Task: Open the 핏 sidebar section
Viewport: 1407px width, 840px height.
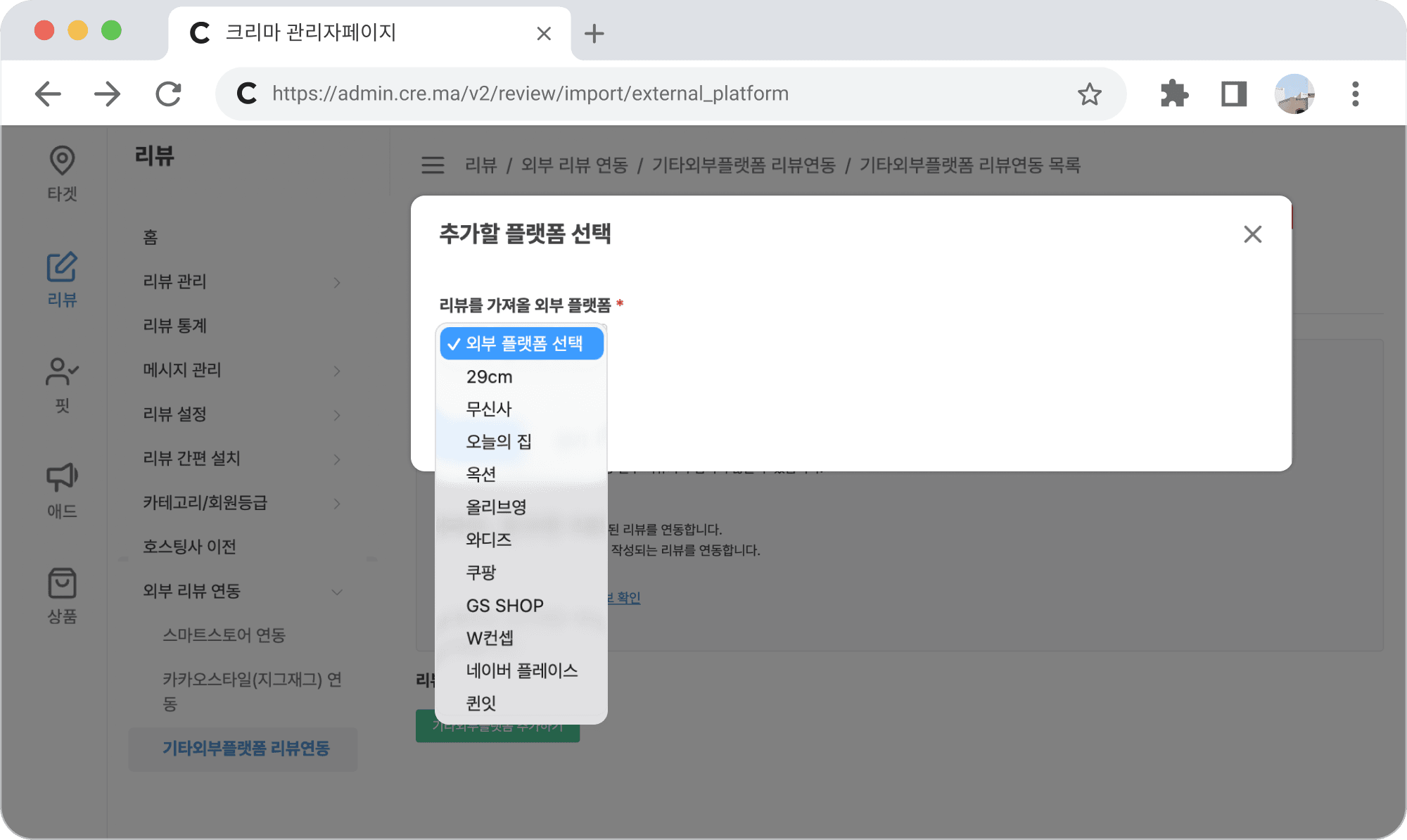Action: (x=62, y=385)
